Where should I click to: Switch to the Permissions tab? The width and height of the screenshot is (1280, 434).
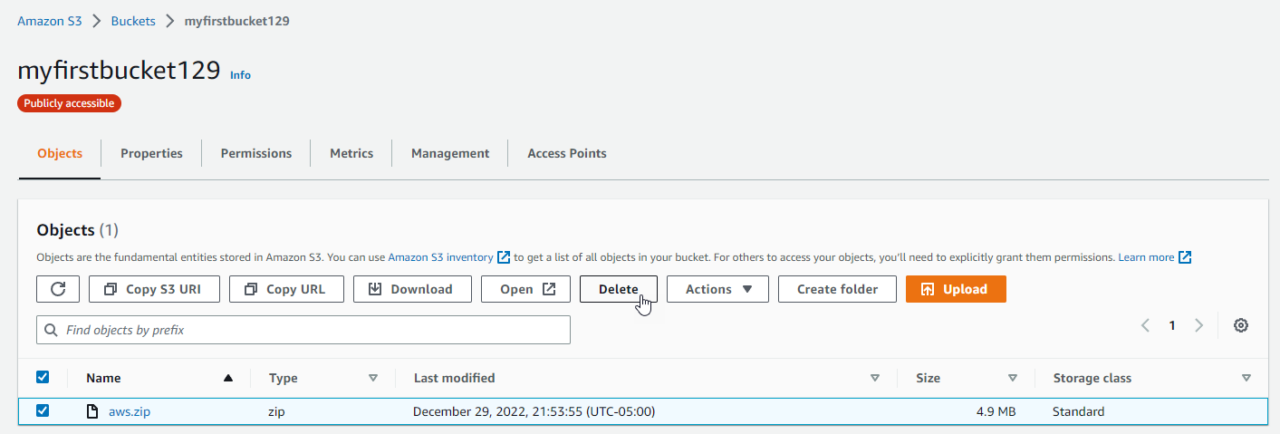coord(256,153)
